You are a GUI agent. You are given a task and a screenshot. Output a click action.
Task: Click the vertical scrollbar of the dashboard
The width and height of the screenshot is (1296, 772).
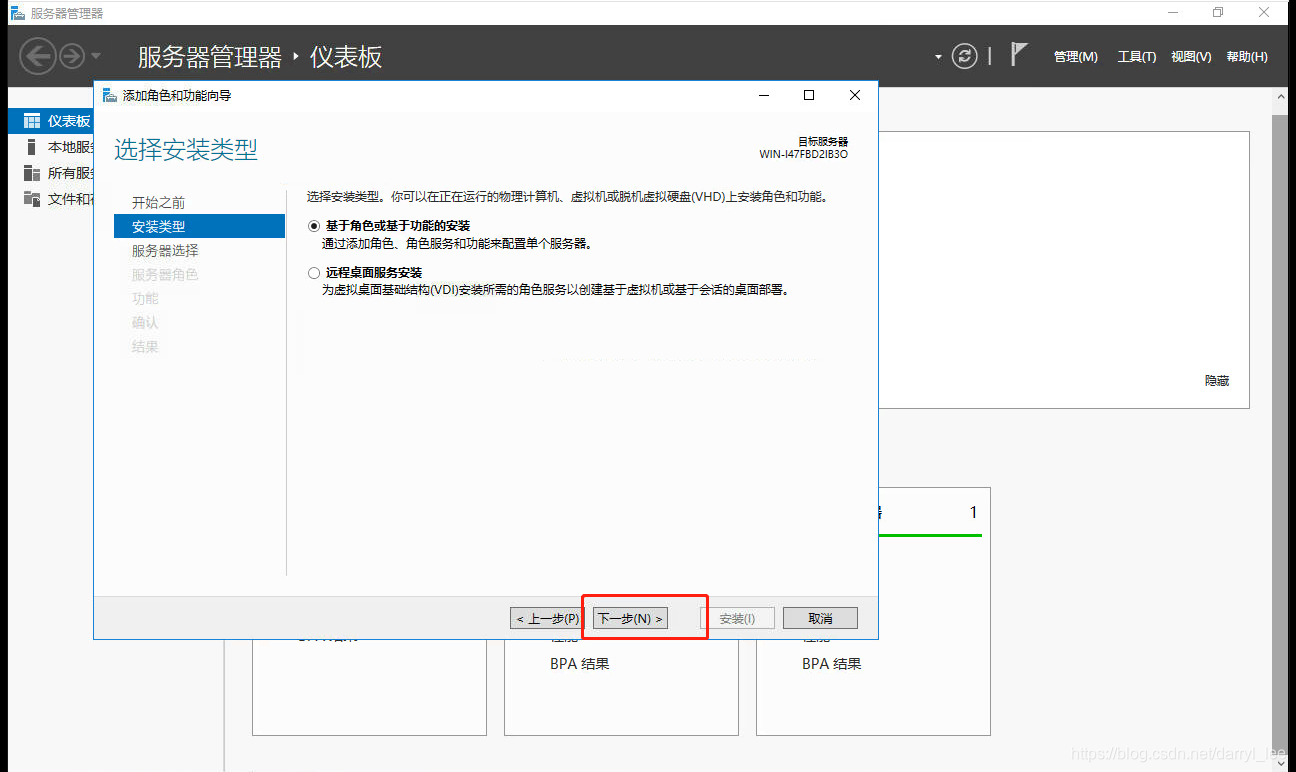coord(1280,430)
